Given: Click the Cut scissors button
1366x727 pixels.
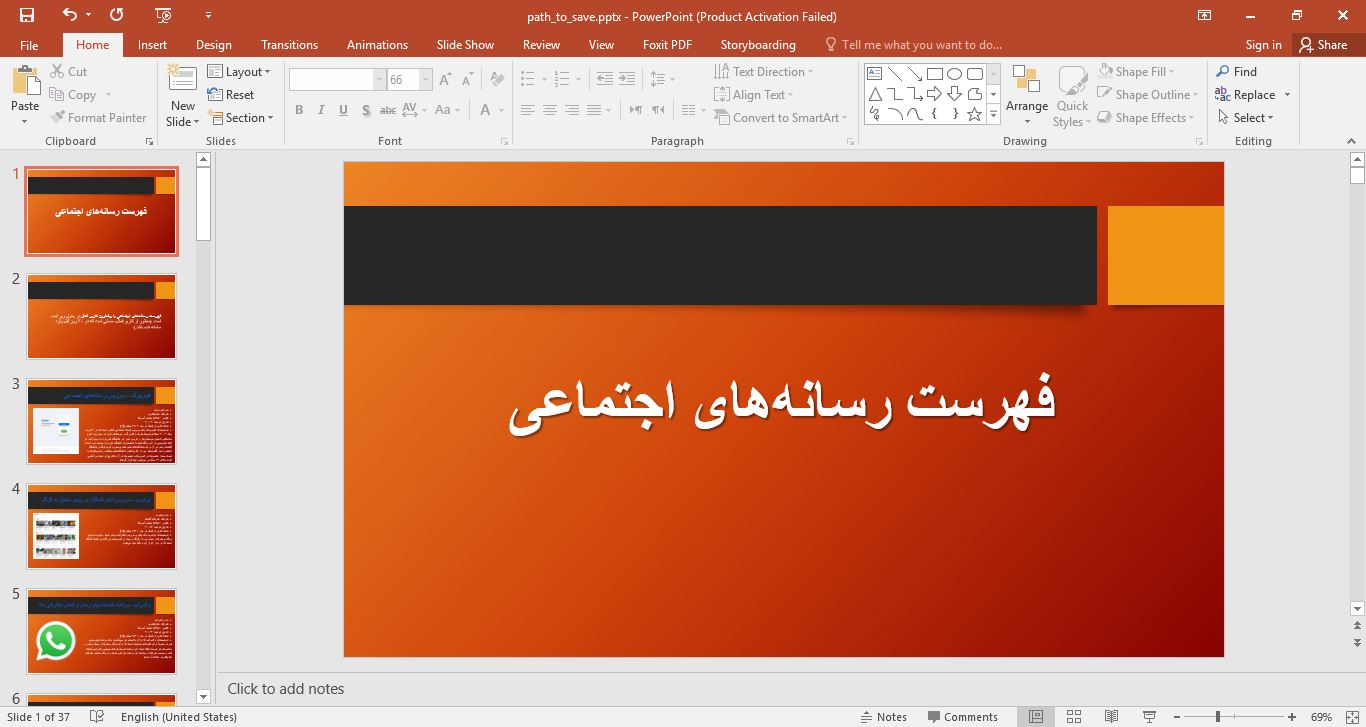Looking at the screenshot, I should (68, 72).
